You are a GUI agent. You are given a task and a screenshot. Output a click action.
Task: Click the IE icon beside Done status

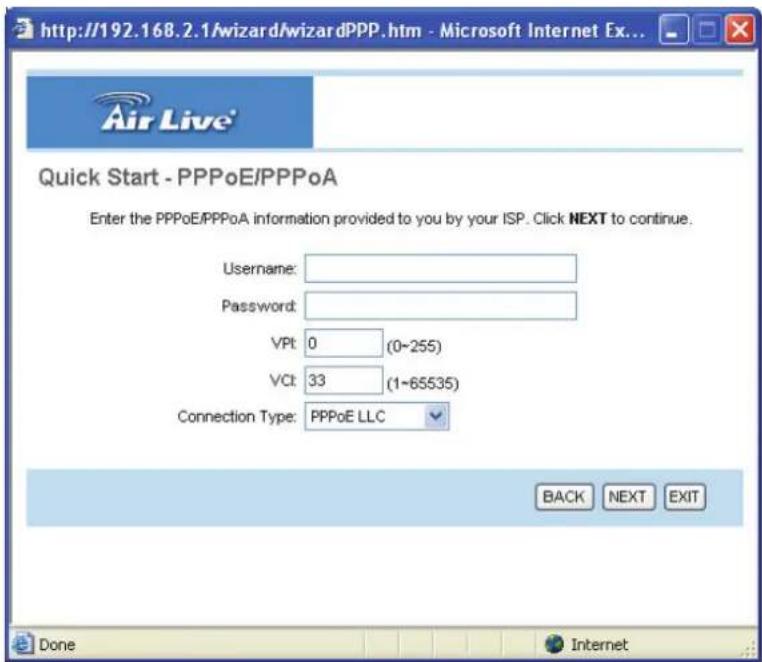coord(22,644)
